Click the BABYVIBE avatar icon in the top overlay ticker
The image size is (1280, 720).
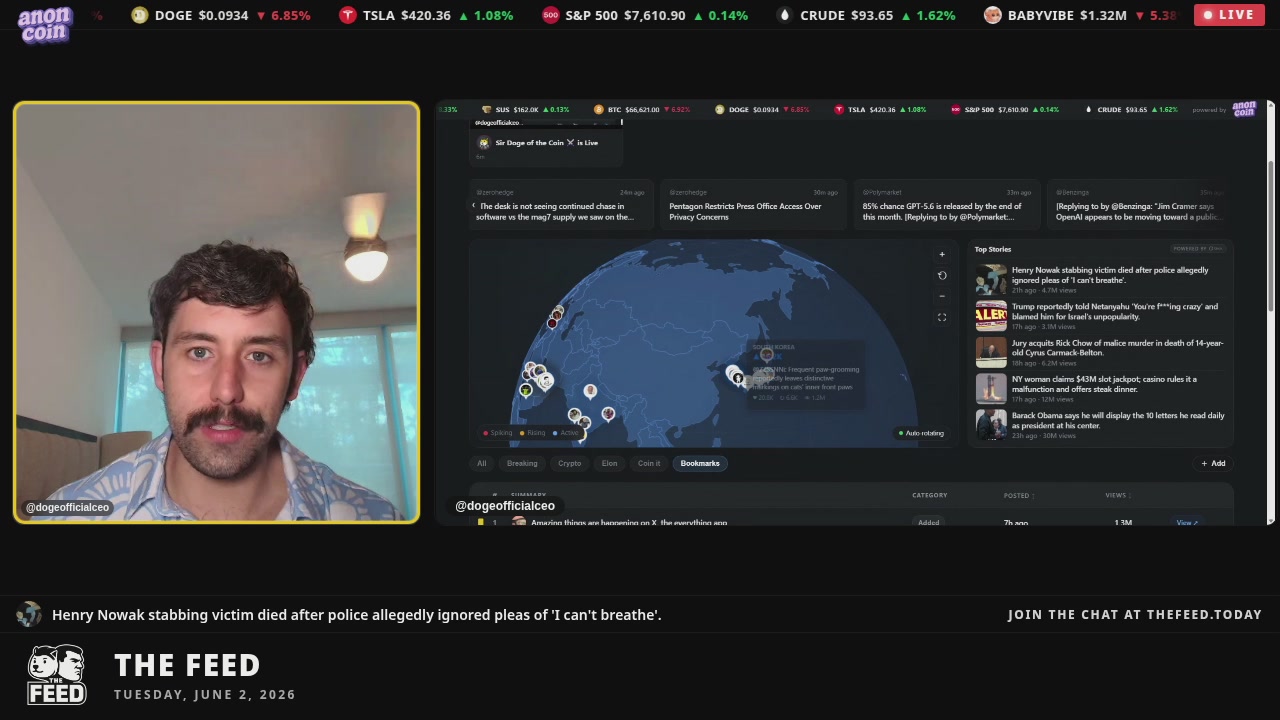click(x=992, y=15)
